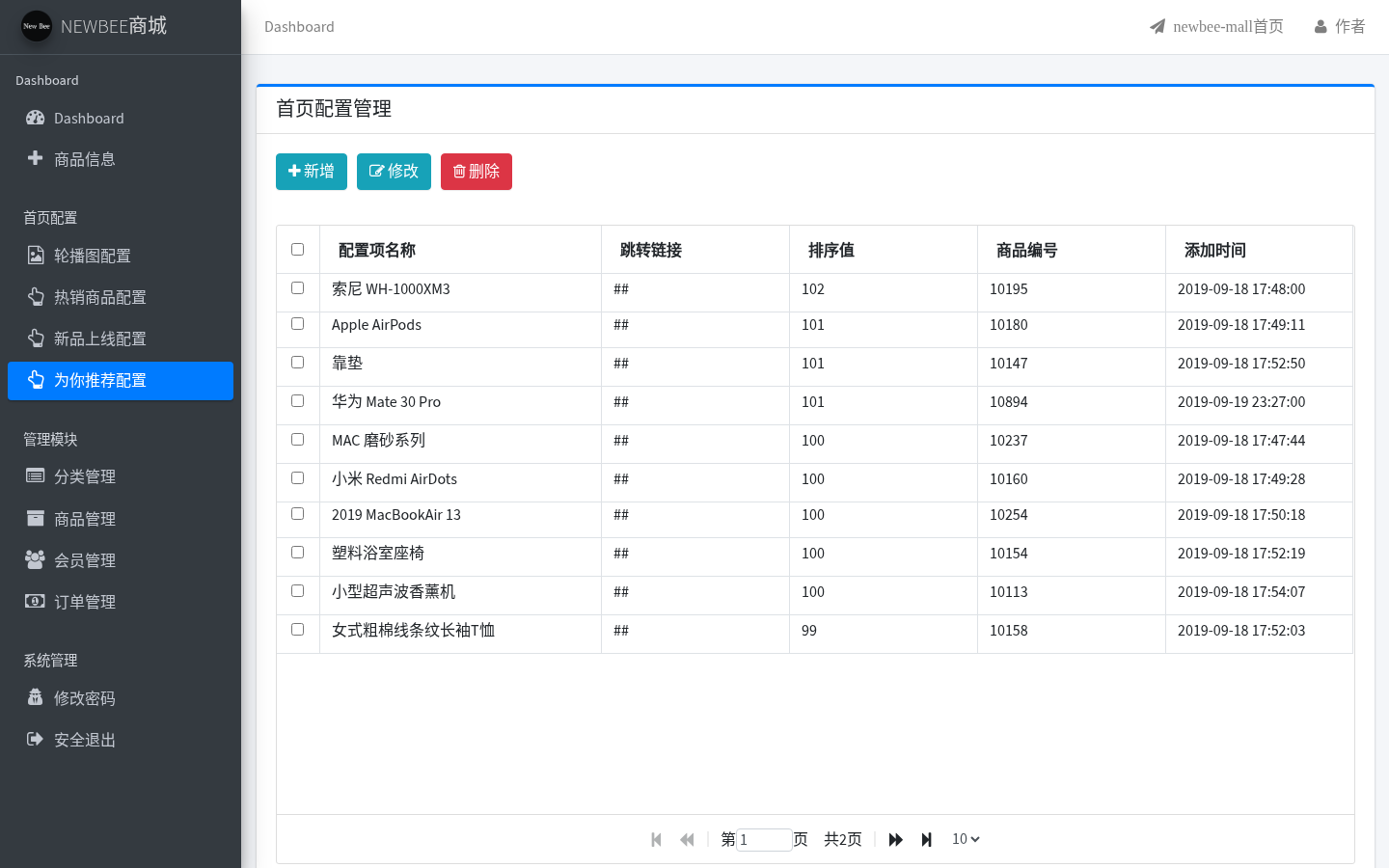The width and height of the screenshot is (1389, 868).
Task: Click the archive icon beside 商品管理
Action: (36, 518)
